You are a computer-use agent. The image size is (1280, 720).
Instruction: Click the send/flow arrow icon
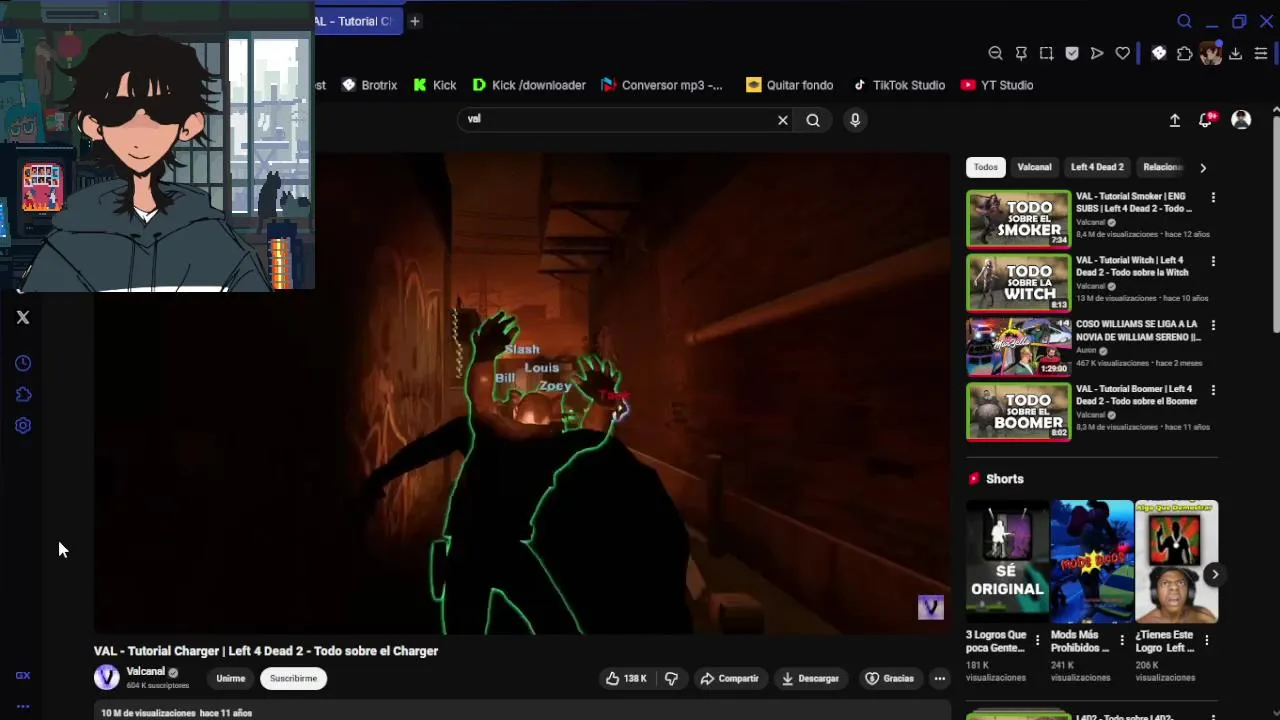coord(1097,53)
